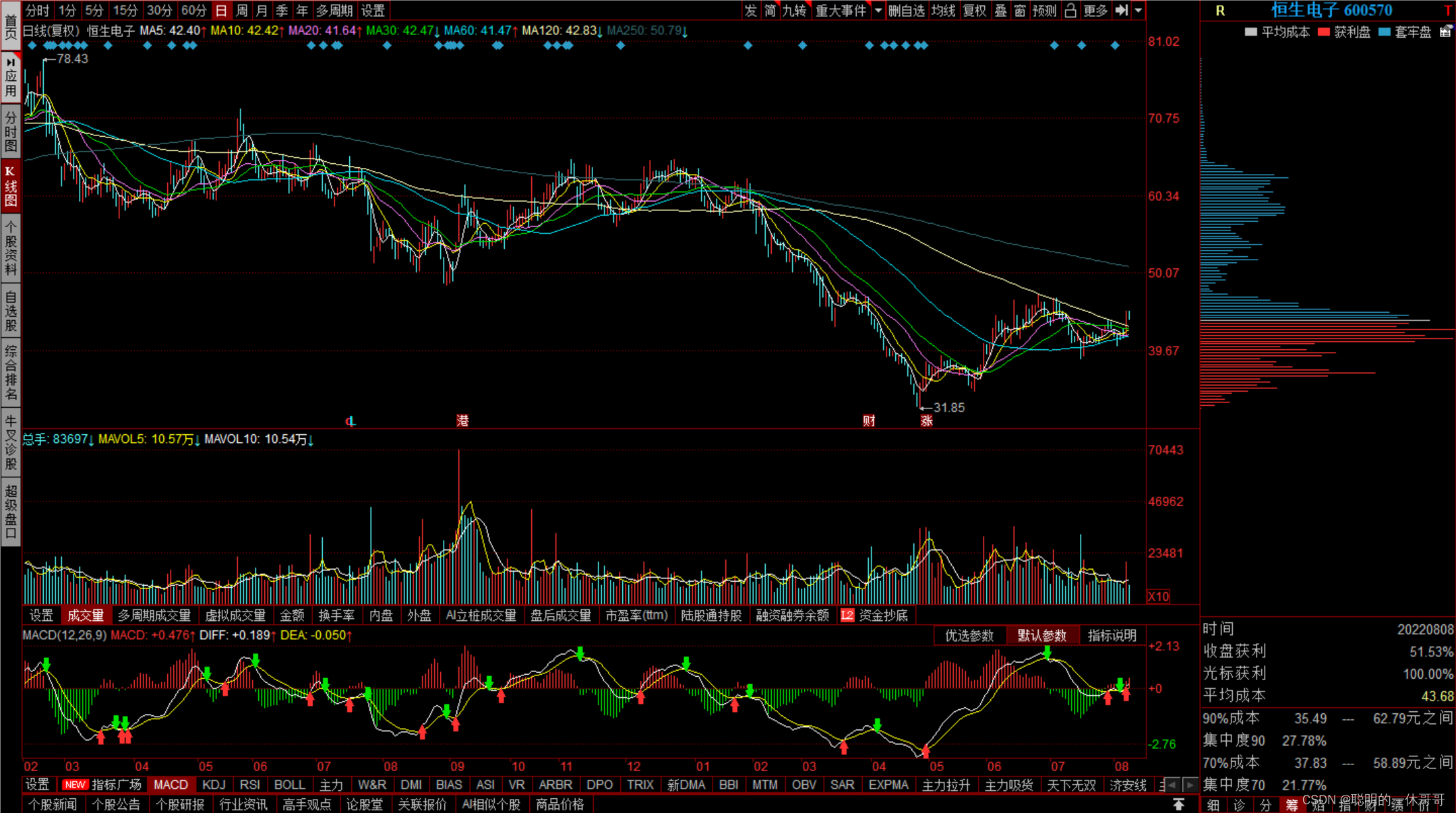Expand the 重大事件 dropdown arrow
Screen dimensions: 1456x813
tap(878, 10)
